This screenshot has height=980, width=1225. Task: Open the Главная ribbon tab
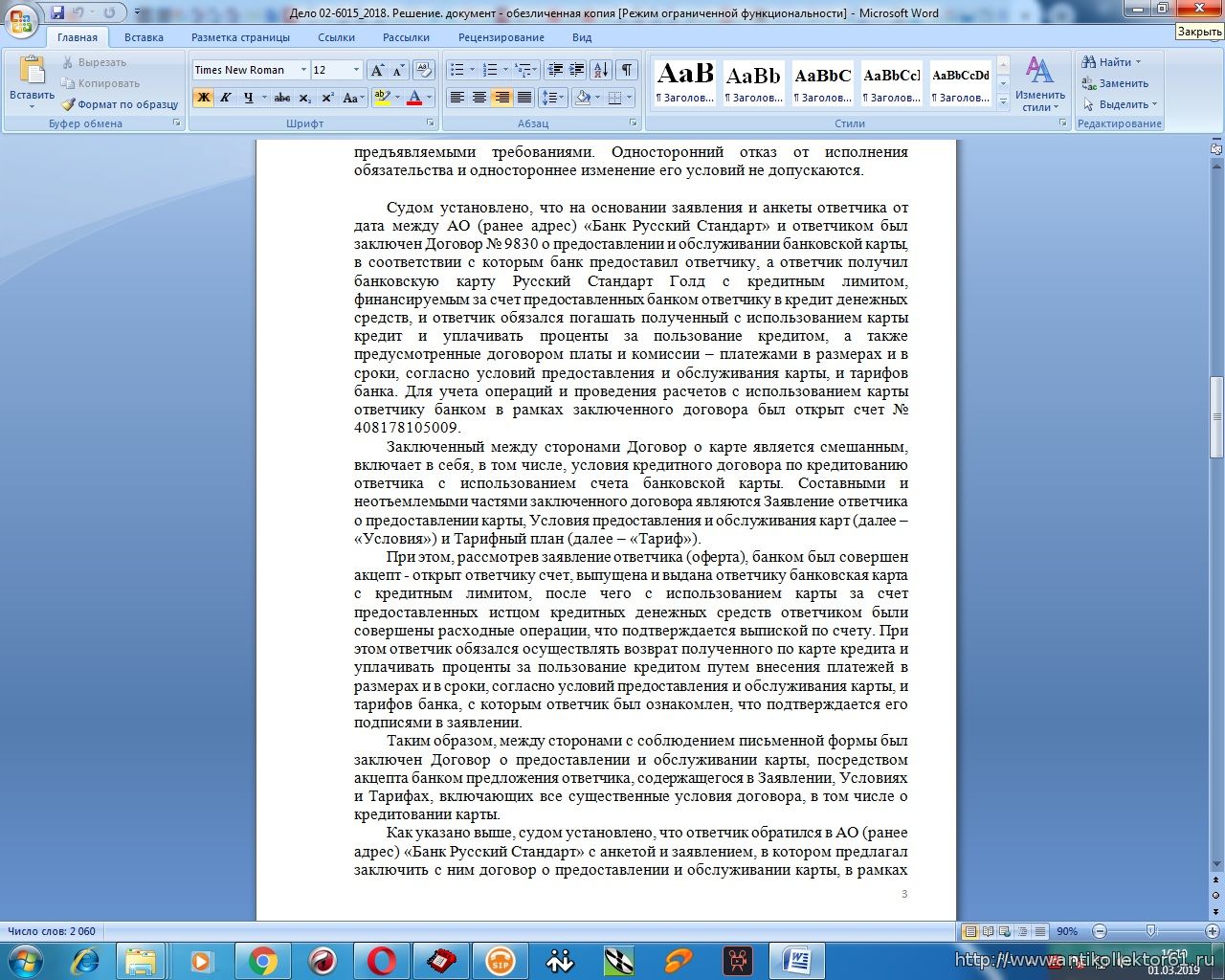pos(77,37)
